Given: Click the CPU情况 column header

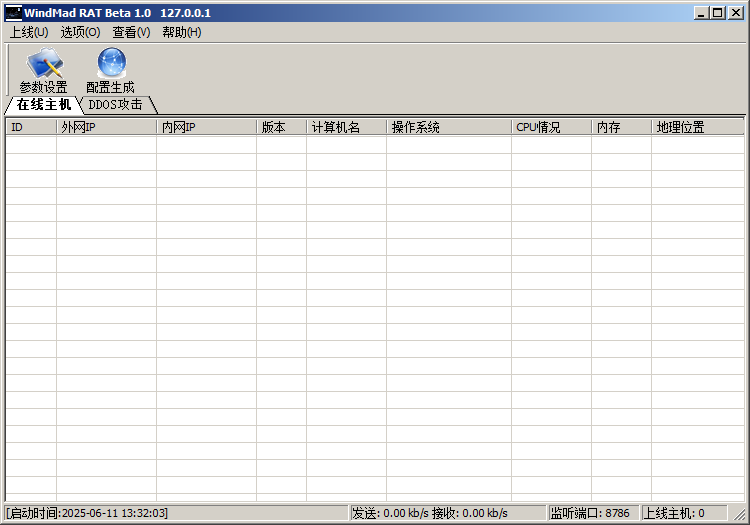Looking at the screenshot, I should click(551, 127).
